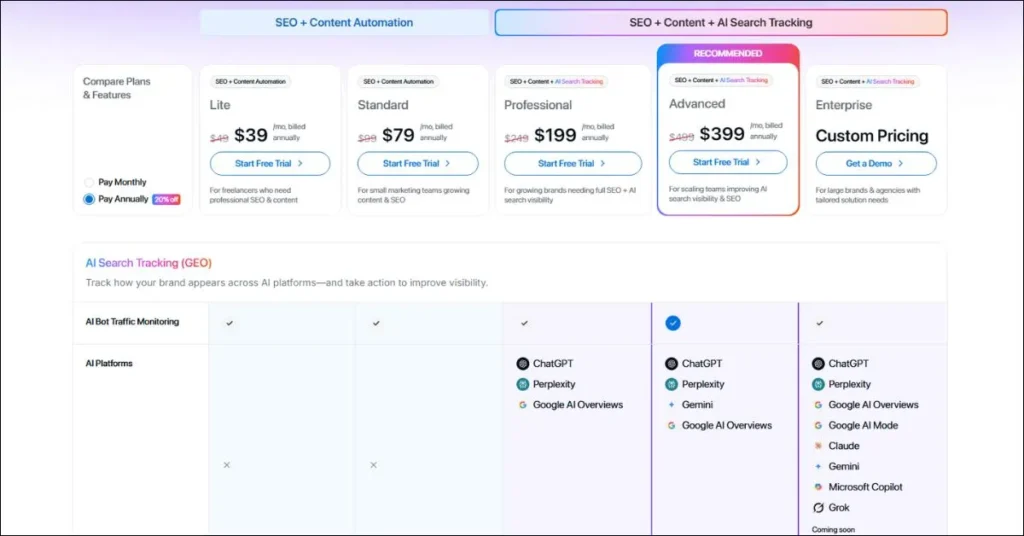
Task: Click the Enterprise AI Bot Traffic checkmark
Action: tap(820, 323)
